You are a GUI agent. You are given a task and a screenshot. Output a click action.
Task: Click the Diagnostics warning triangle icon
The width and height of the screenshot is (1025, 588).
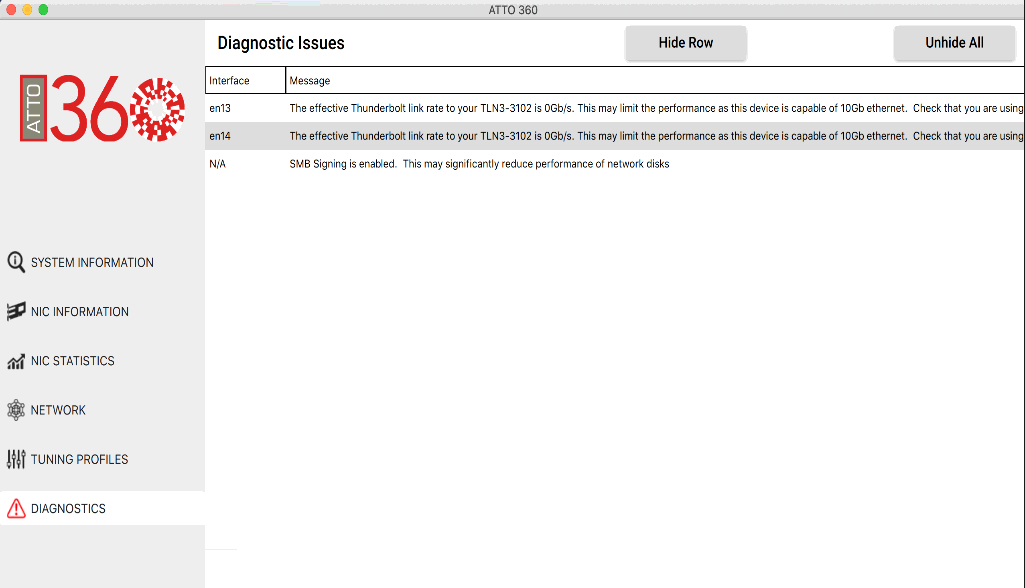coord(16,508)
